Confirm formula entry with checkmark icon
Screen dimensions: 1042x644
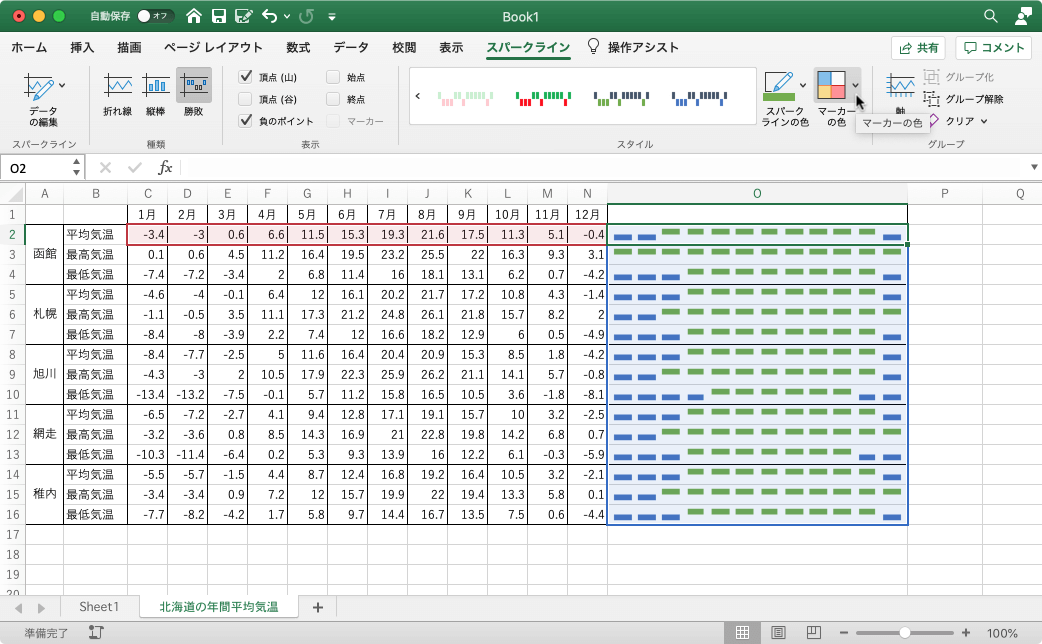(x=135, y=167)
